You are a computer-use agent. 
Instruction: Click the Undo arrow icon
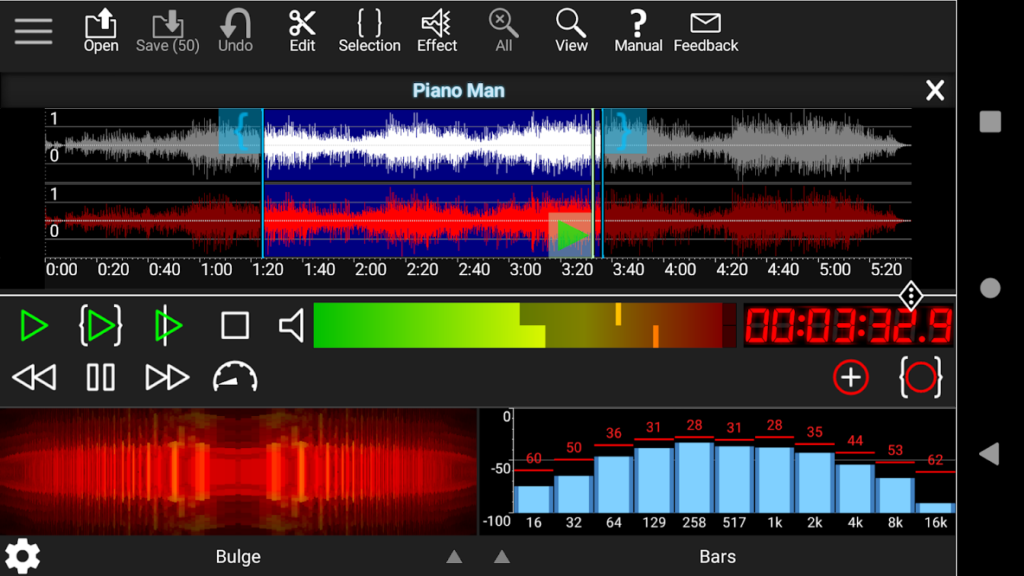pos(236,30)
